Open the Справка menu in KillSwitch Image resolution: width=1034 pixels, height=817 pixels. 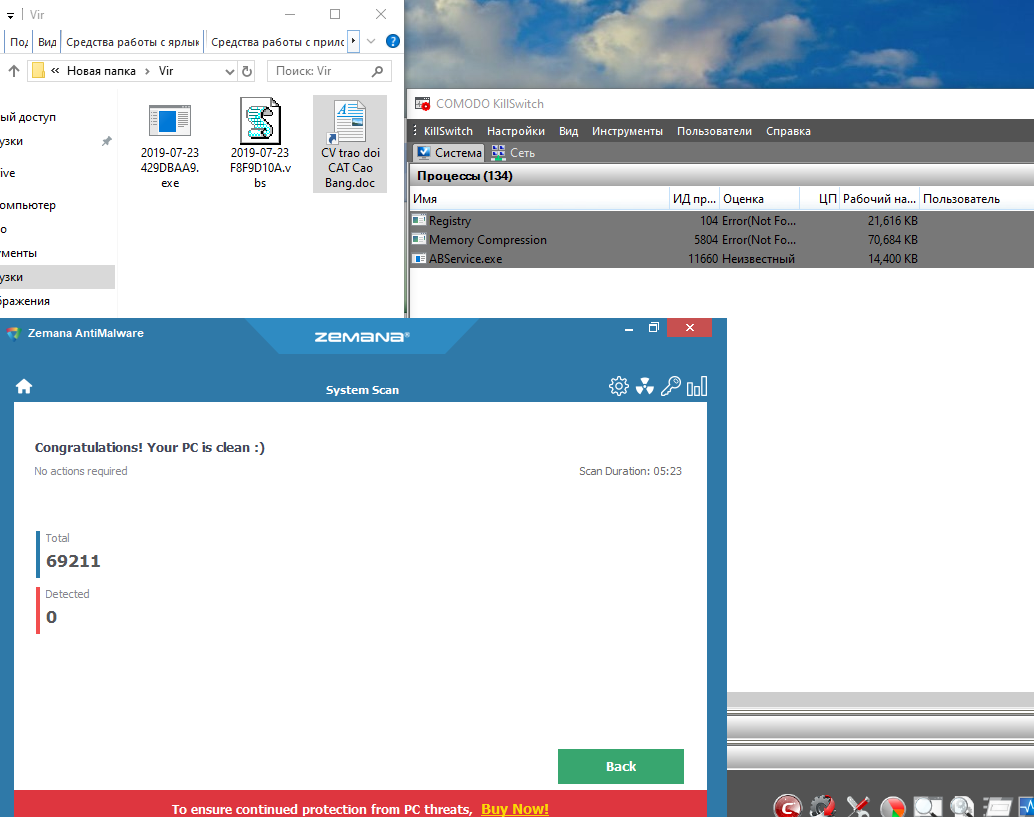click(788, 131)
